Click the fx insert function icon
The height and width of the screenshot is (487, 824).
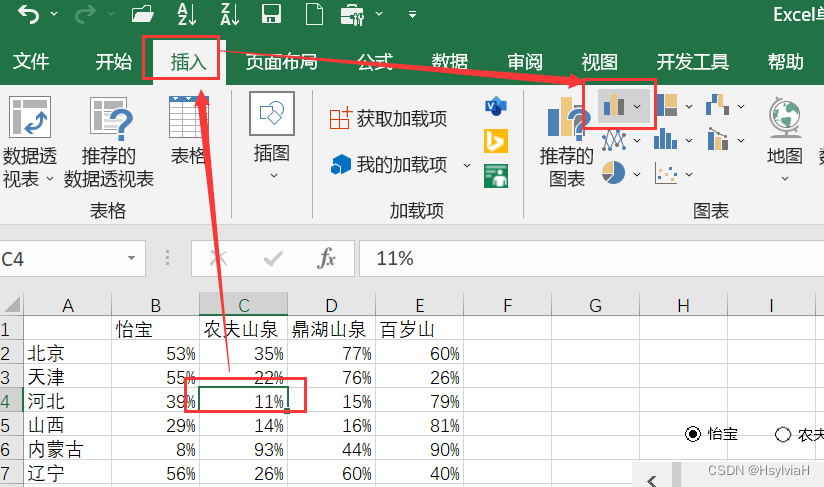click(326, 258)
